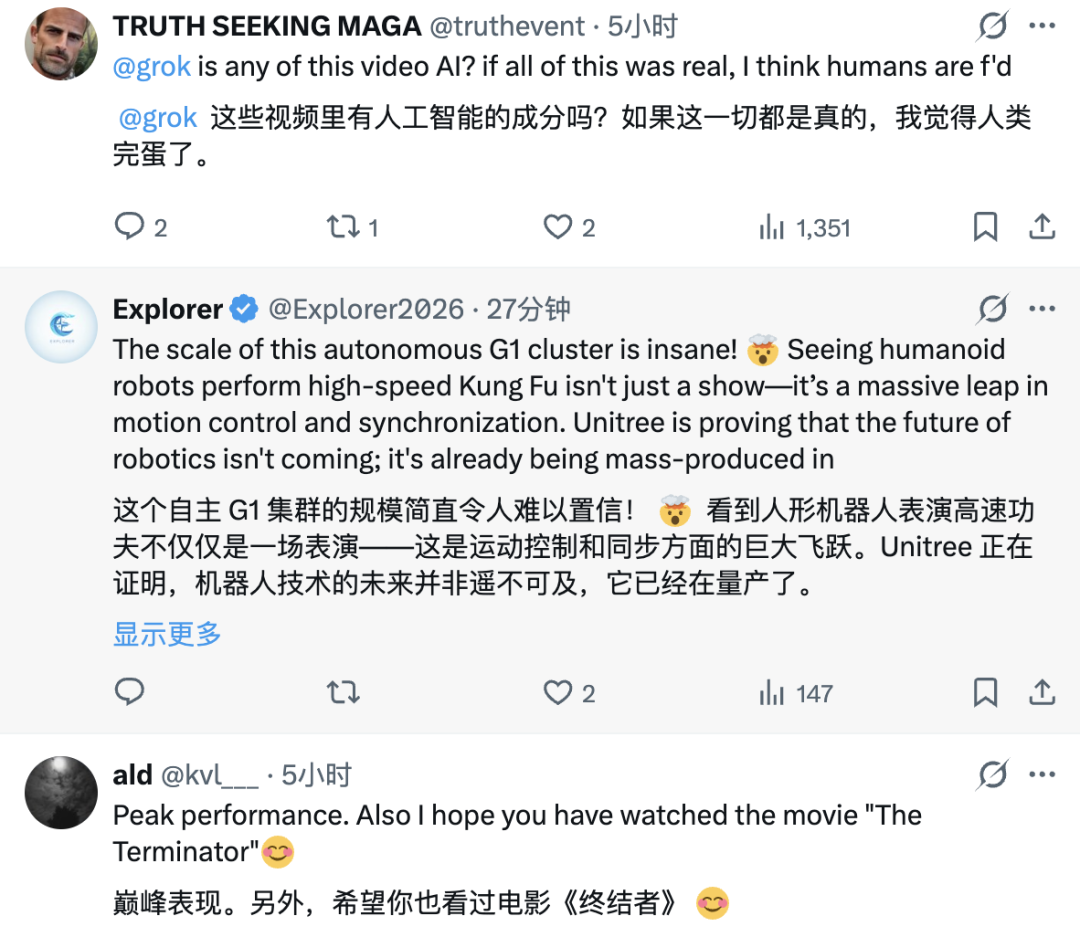1080x937 pixels.
Task: Expand Explorer tweet with 显示更多
Action: [167, 633]
